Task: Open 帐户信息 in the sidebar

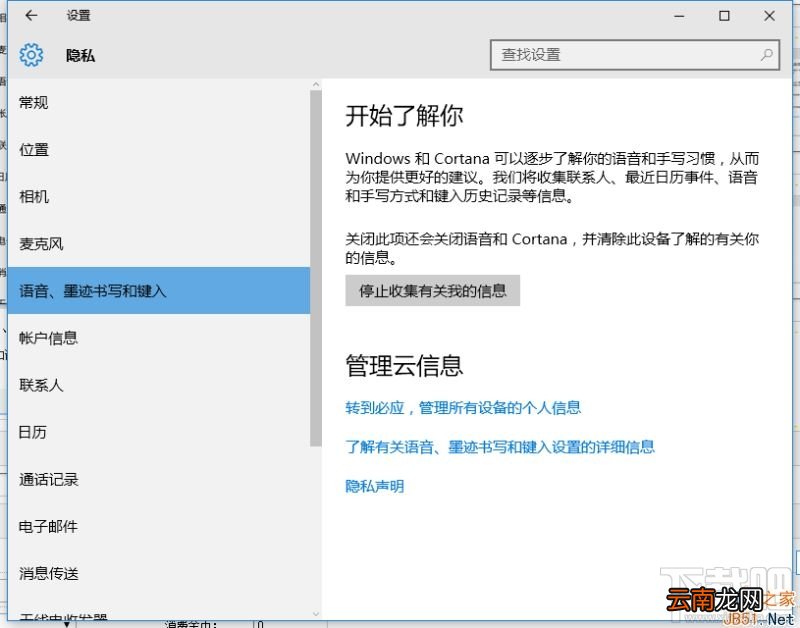Action: (x=159, y=338)
